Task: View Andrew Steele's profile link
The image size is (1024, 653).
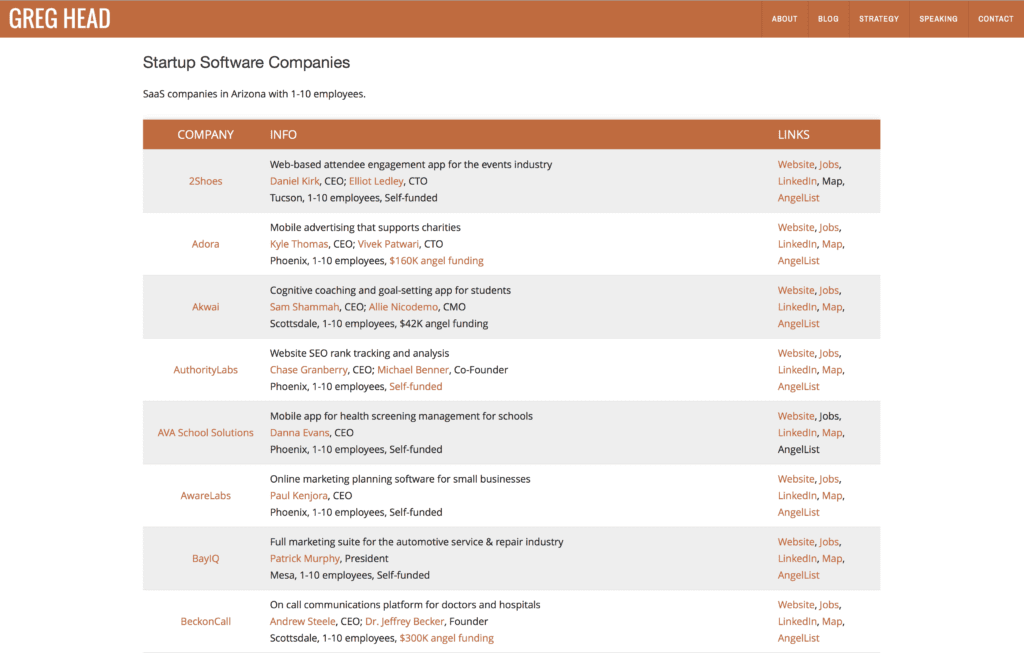Action: [x=302, y=621]
